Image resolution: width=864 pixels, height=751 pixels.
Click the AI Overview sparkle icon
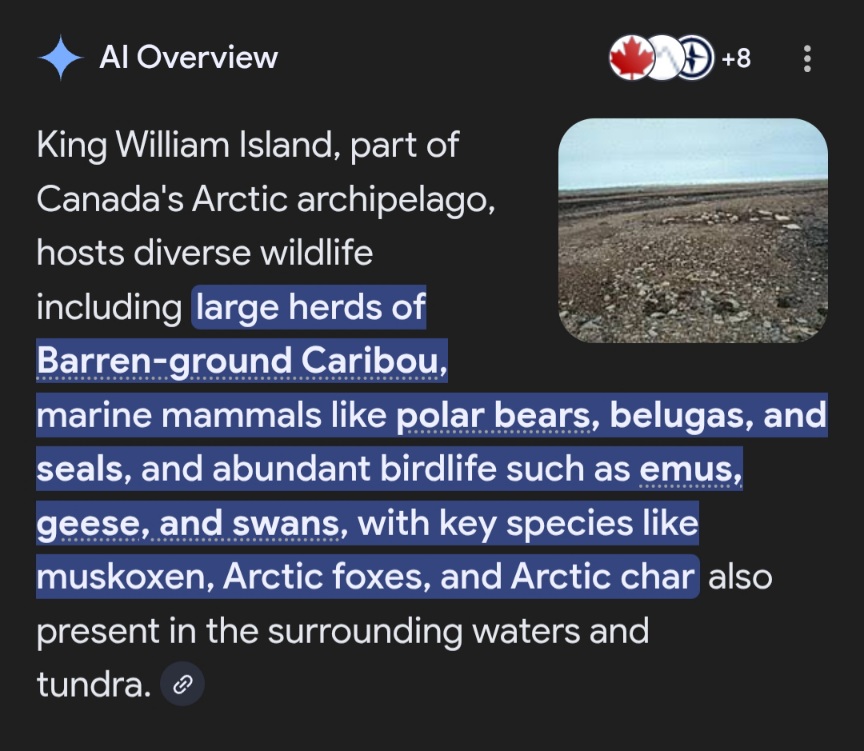[60, 59]
